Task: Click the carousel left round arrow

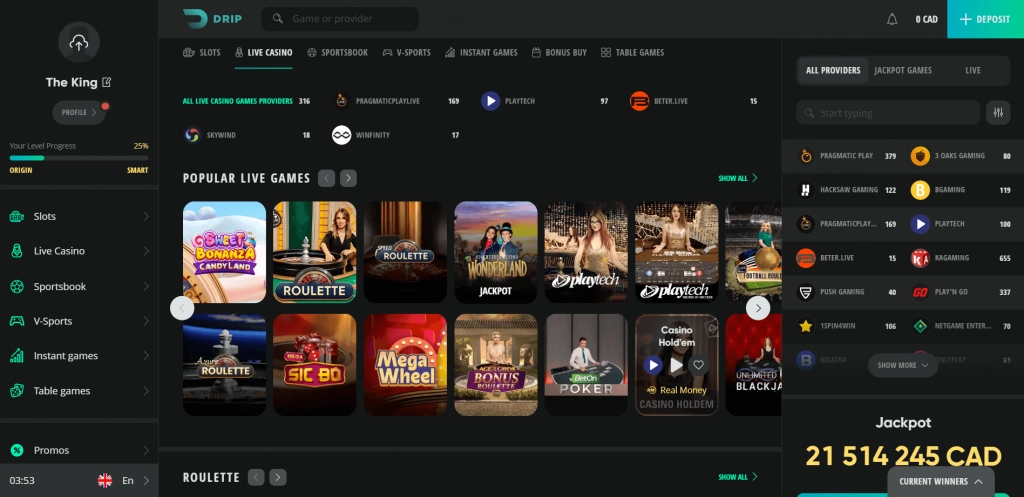Action: (182, 308)
